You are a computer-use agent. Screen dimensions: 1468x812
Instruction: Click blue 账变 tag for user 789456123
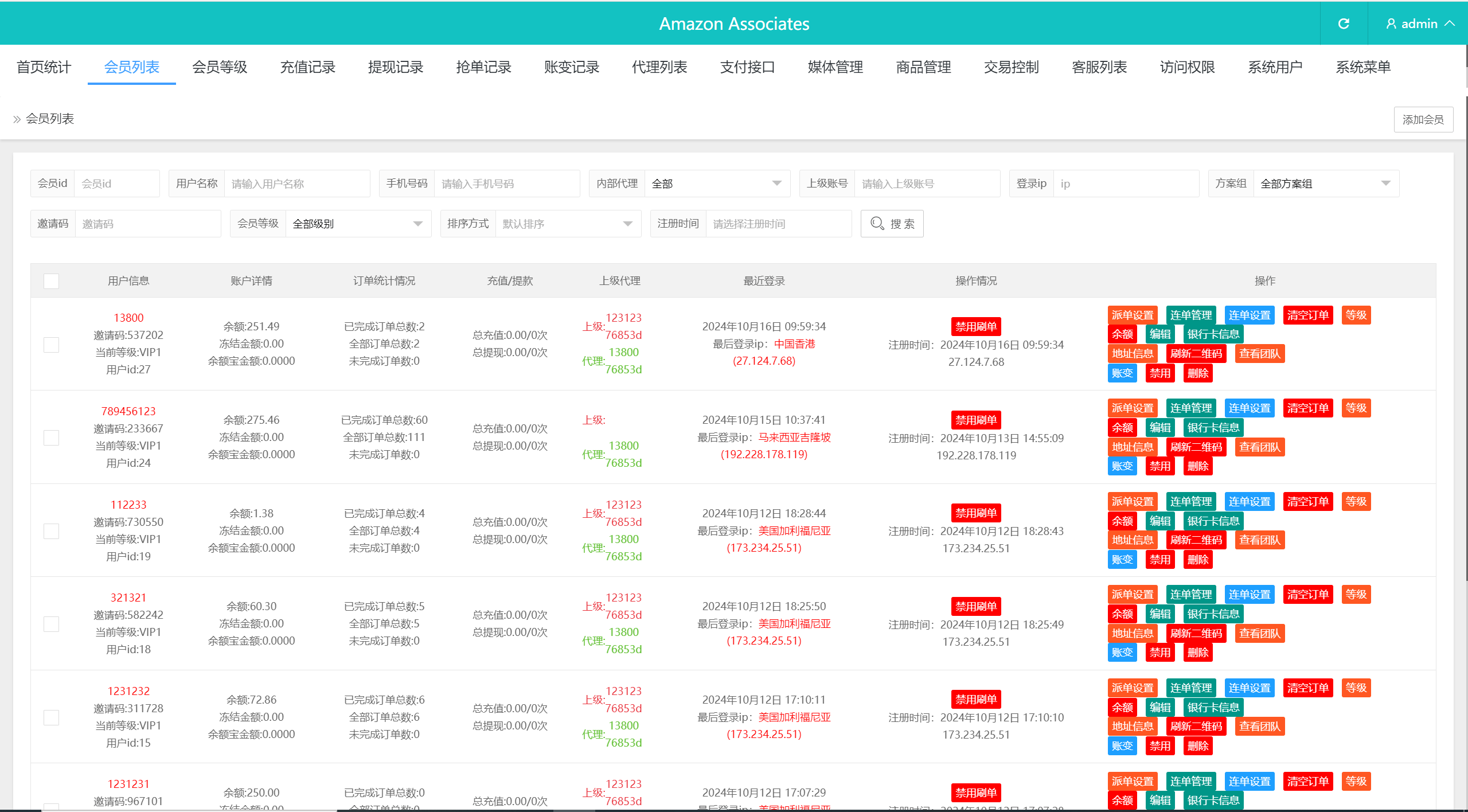[1122, 466]
